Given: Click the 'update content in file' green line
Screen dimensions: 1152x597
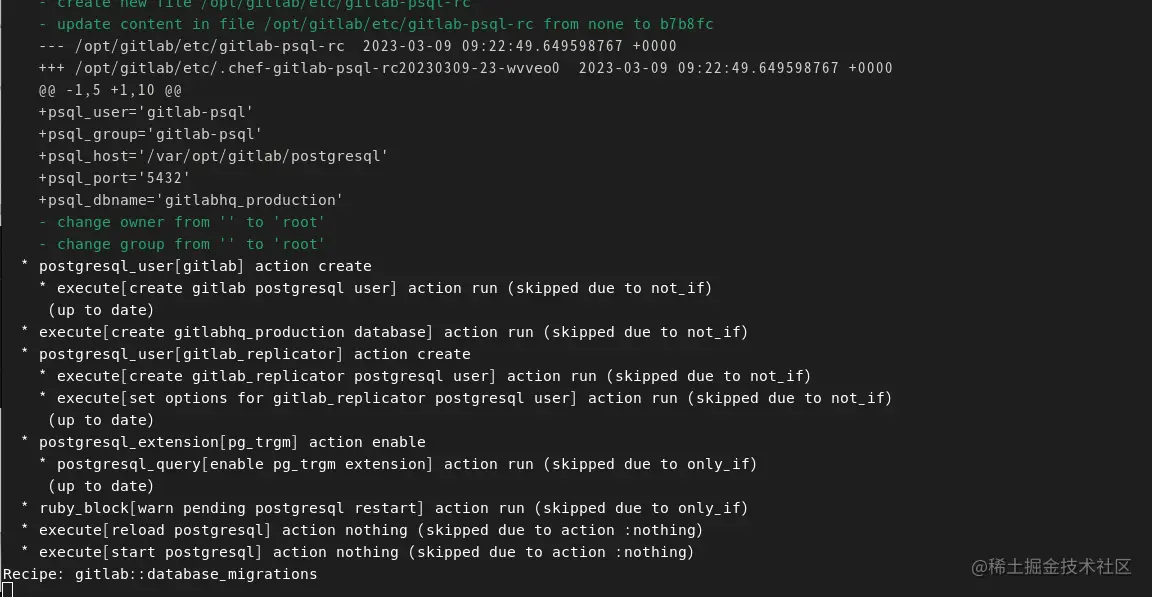Looking at the screenshot, I should coord(376,23).
